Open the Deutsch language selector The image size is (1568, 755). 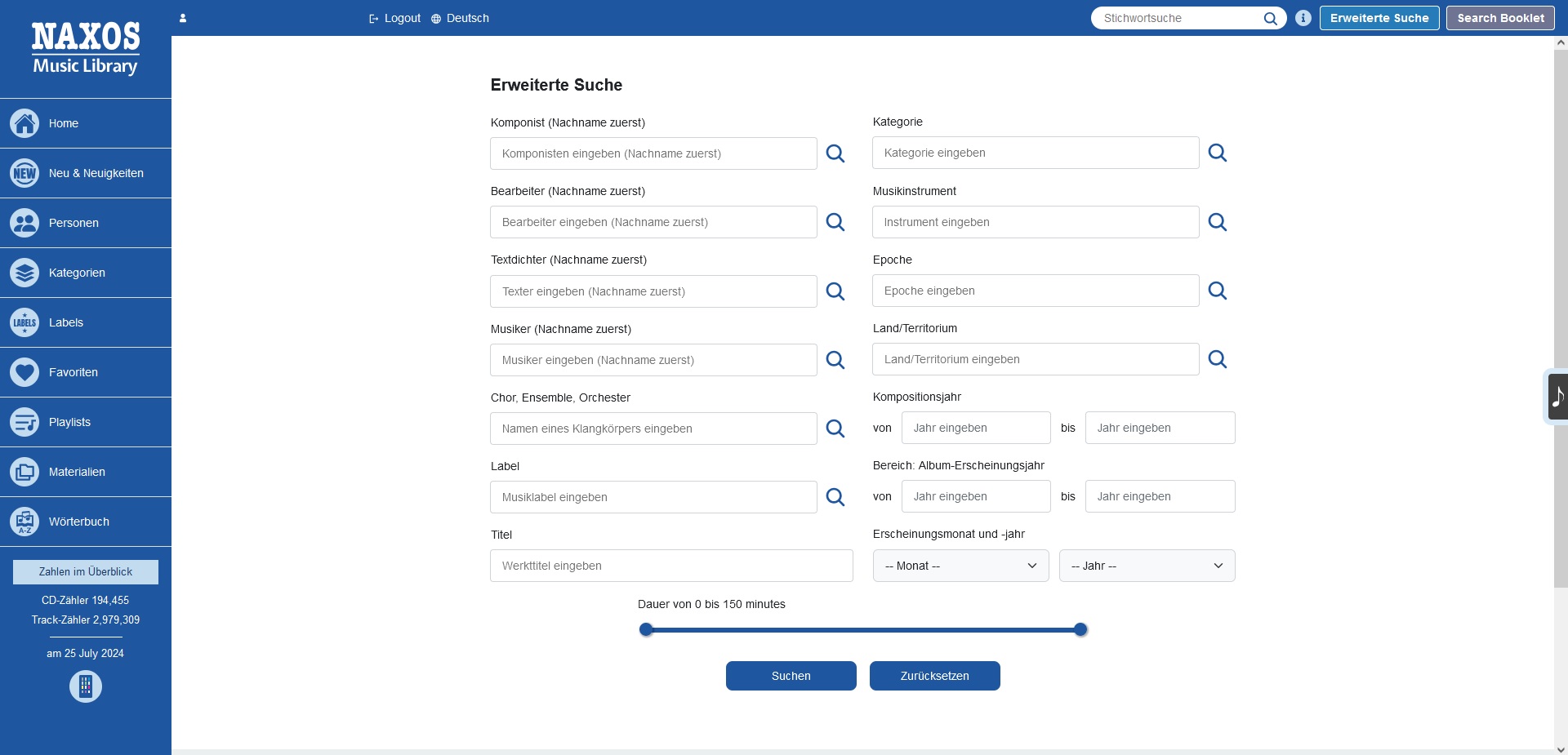[460, 18]
